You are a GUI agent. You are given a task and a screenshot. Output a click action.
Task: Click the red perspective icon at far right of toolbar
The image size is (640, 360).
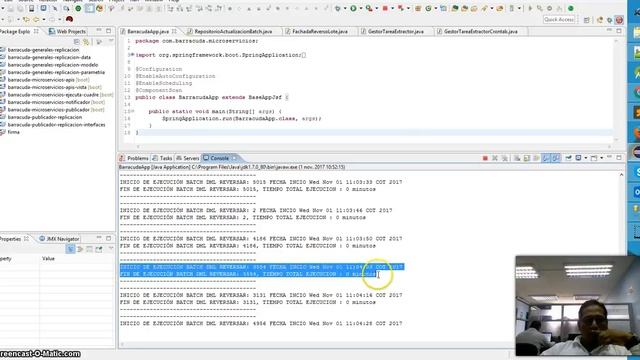coord(619,20)
